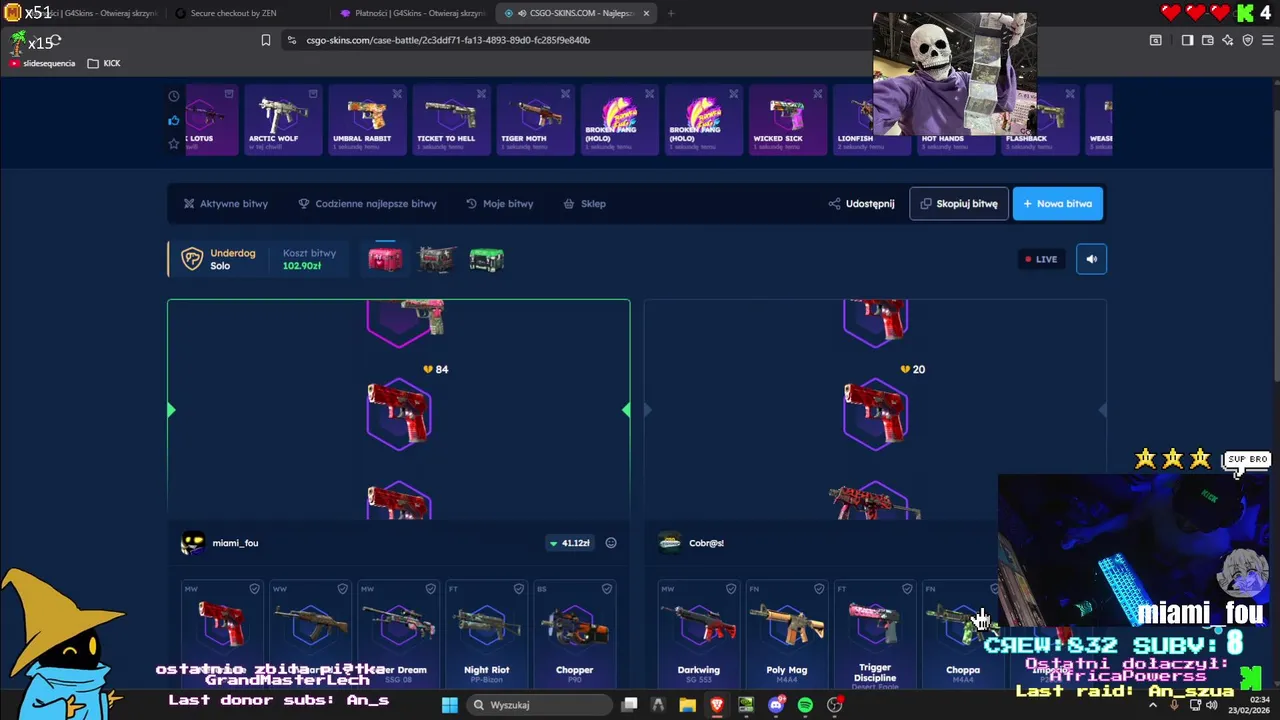
Task: Click the Darkwing SG 553 item card
Action: [699, 634]
